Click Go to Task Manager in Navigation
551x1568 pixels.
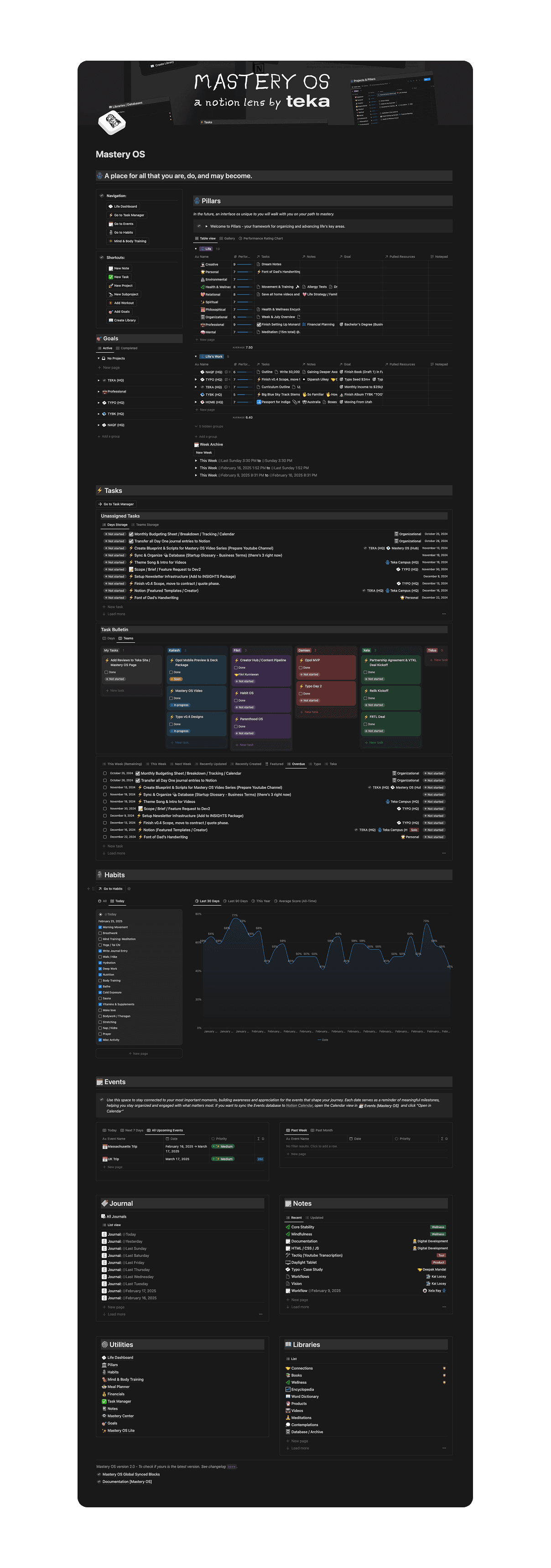pos(126,215)
